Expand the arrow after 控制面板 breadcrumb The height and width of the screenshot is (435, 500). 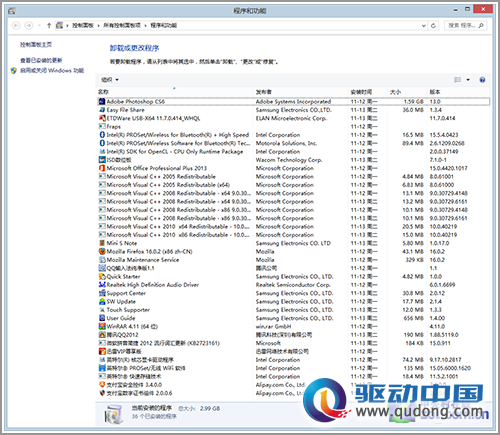pos(99,25)
